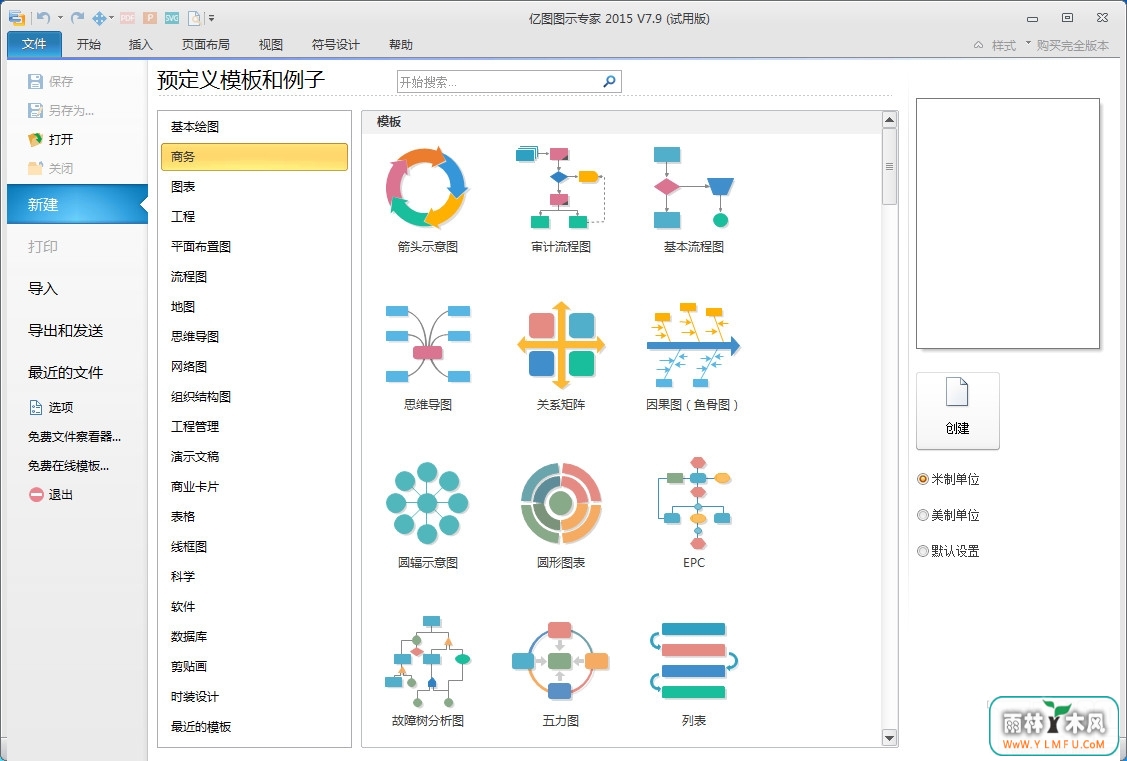Select 流程图 category
The width and height of the screenshot is (1127, 761).
(254, 277)
